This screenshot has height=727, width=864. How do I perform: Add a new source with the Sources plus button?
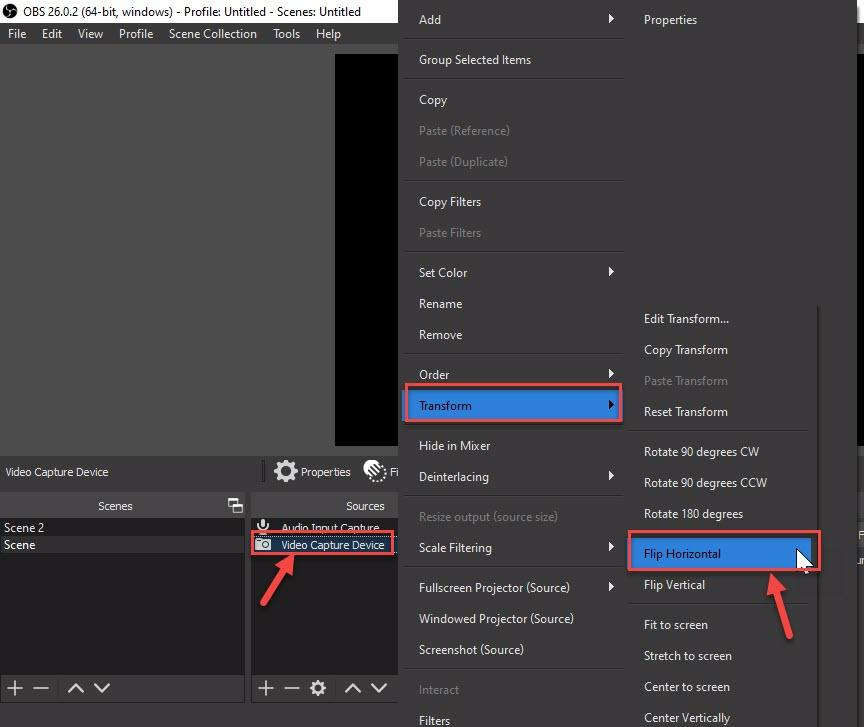coord(266,688)
